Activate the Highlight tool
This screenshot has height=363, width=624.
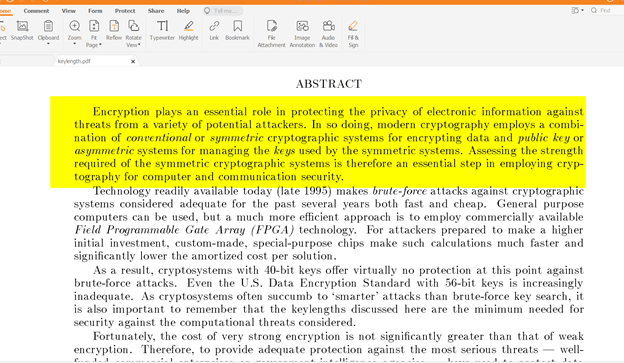pos(188,31)
